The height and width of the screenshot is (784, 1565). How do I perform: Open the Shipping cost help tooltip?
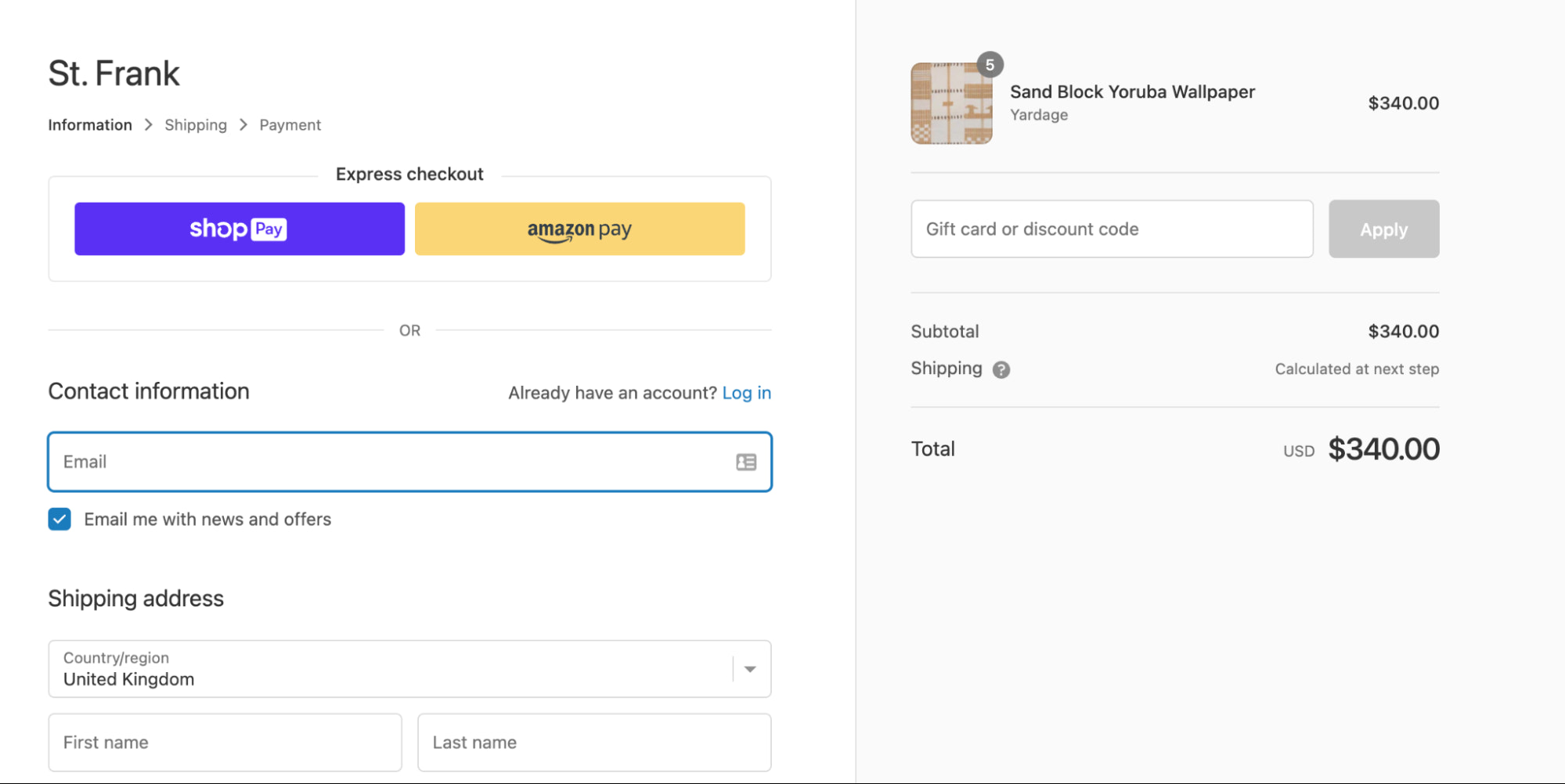coord(1001,369)
